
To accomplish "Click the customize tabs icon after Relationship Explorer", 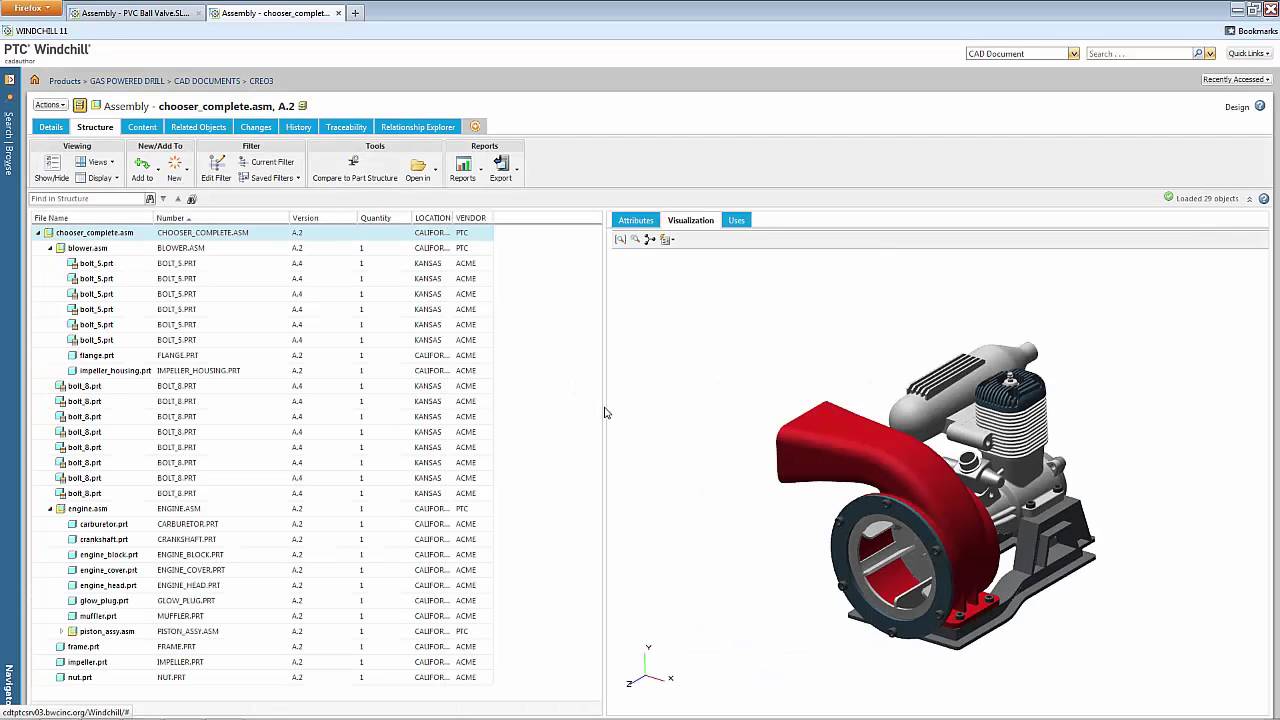I will click(475, 127).
